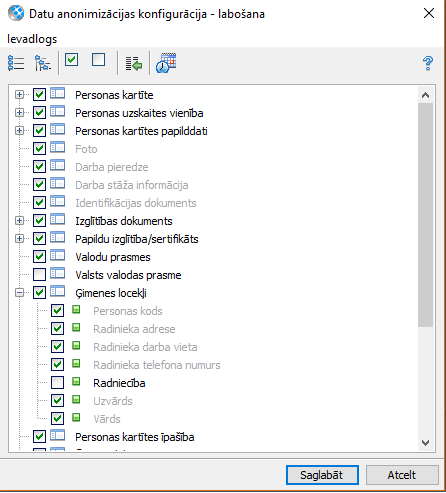446x493 pixels.
Task: Open help with the question mark icon
Action: pos(428,63)
